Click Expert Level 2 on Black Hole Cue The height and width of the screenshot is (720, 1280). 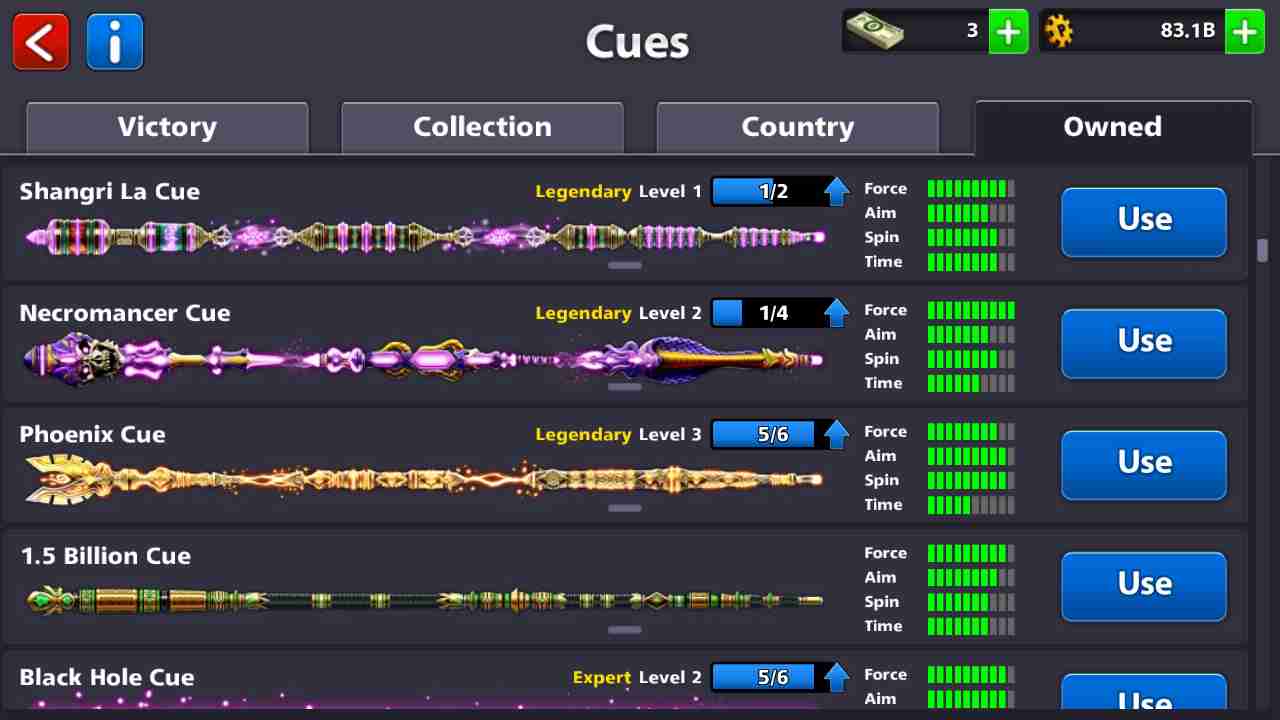(x=637, y=677)
